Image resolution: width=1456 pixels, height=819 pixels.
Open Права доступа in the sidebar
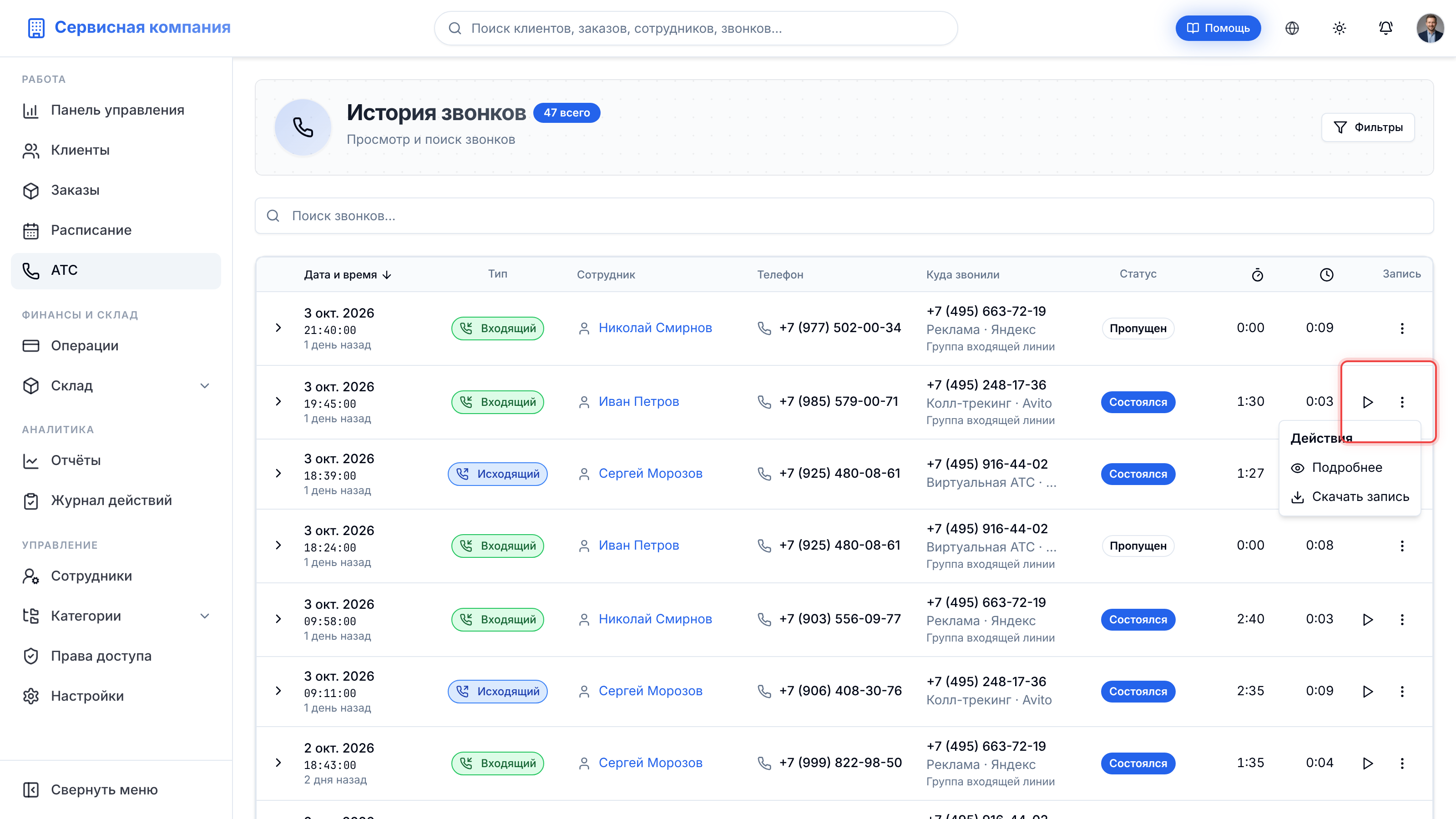pos(116,656)
